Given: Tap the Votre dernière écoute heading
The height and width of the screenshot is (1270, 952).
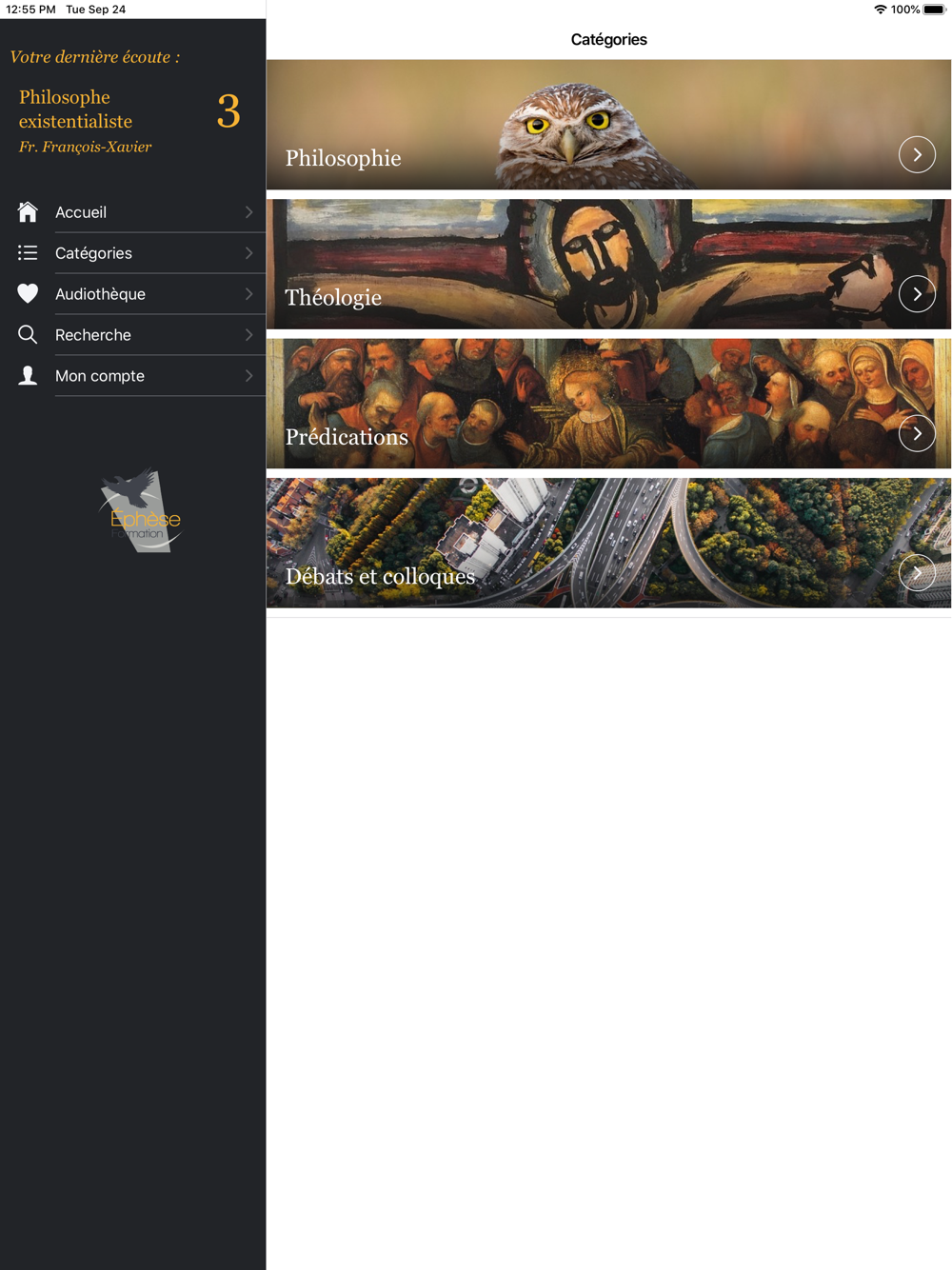Looking at the screenshot, I should pyautogui.click(x=94, y=57).
